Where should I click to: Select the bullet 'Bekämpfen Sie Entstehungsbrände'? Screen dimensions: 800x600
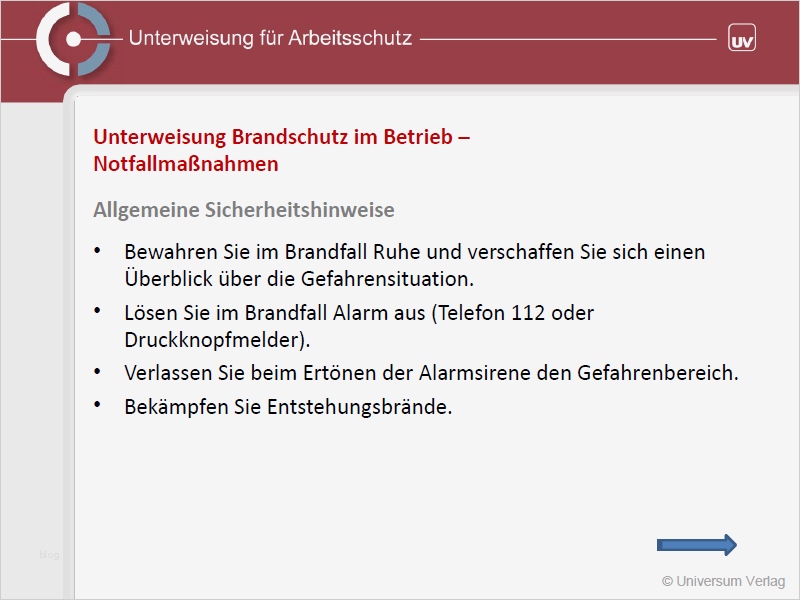pyautogui.click(x=288, y=407)
